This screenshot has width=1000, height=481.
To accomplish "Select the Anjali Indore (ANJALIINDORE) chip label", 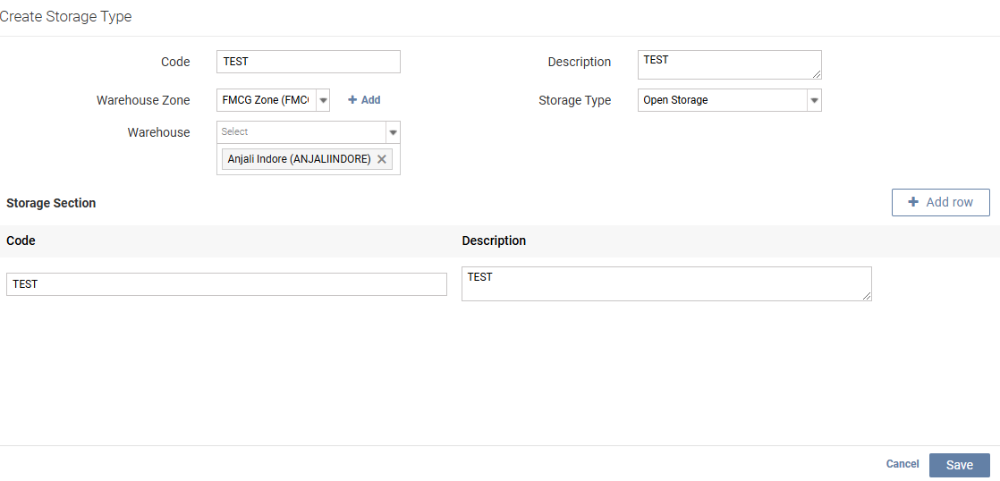I will click(299, 159).
